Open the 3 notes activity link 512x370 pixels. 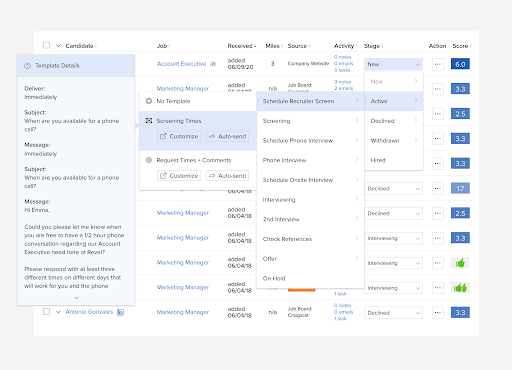[342, 82]
